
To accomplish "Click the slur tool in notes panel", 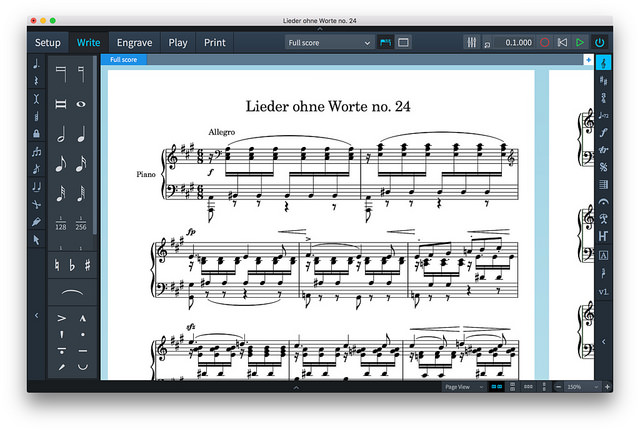I will point(72,292).
